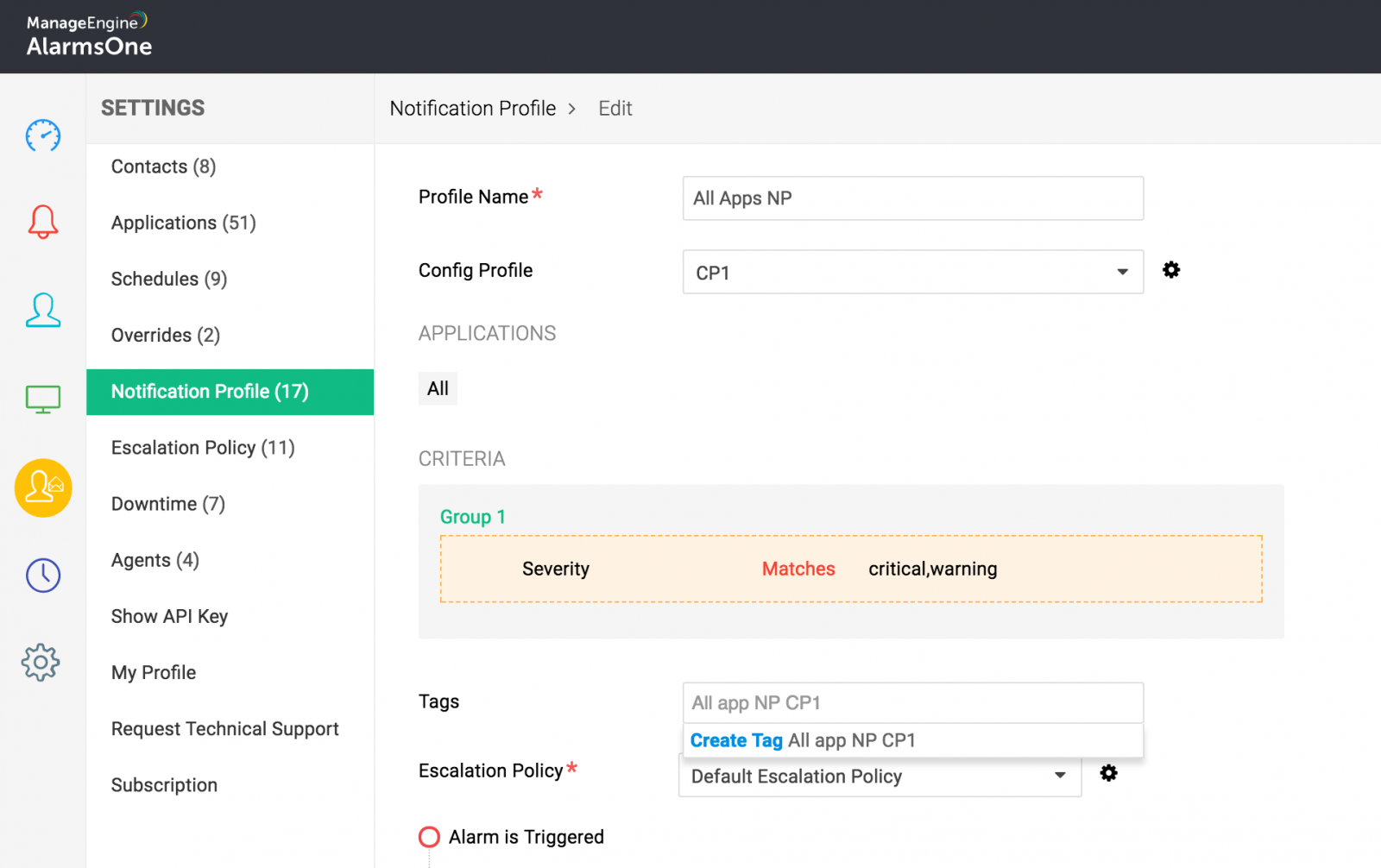The width and height of the screenshot is (1381, 868).
Task: Click the SETTINGS heading
Action: [x=153, y=108]
